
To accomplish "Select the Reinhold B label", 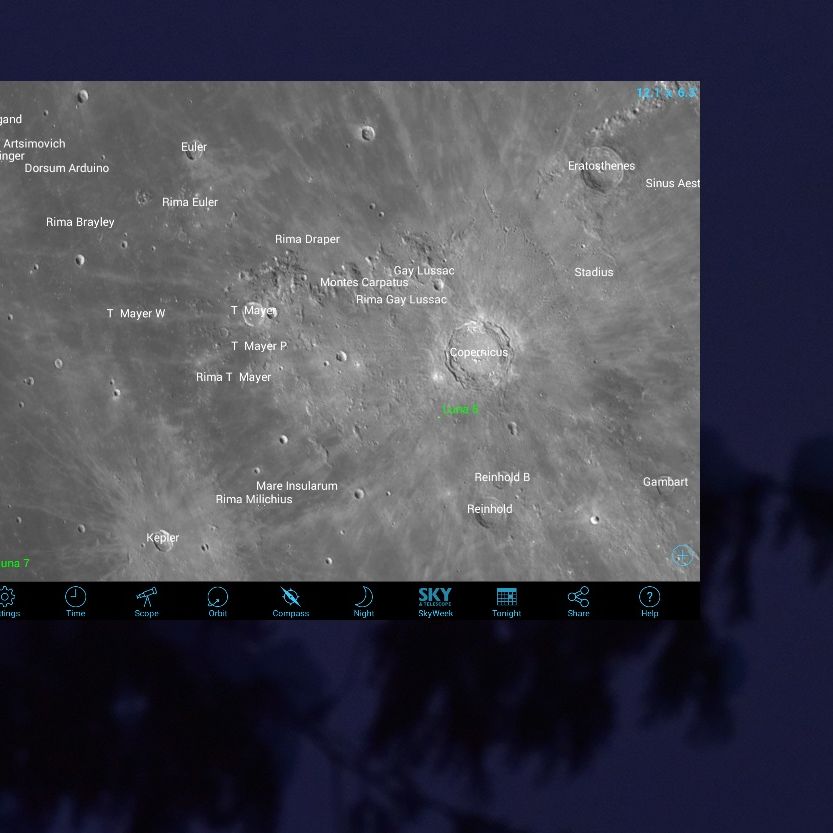I will 502,477.
